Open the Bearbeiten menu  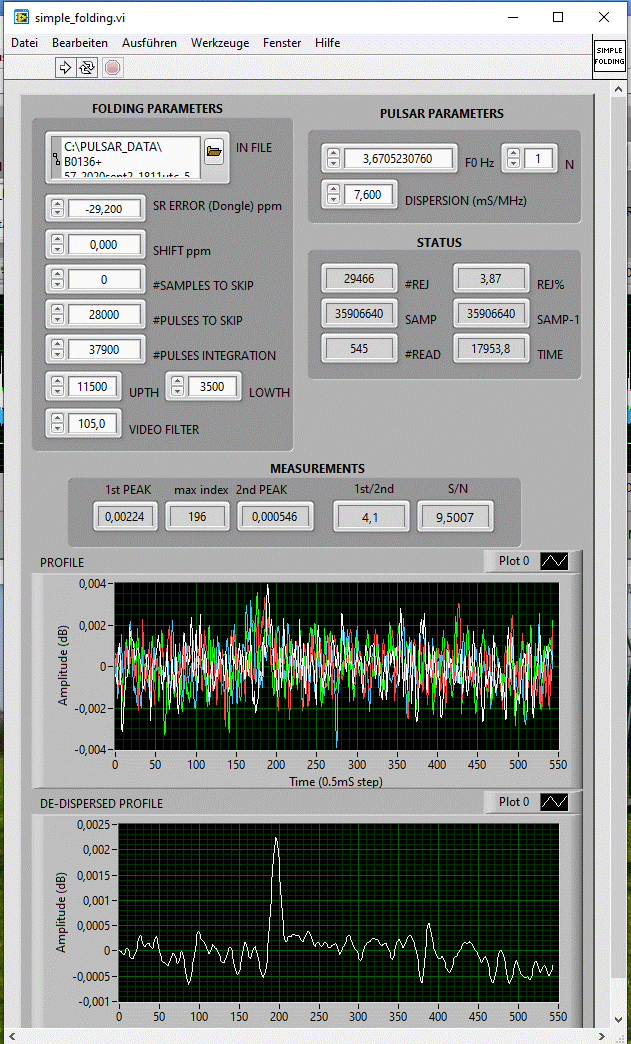tap(80, 43)
